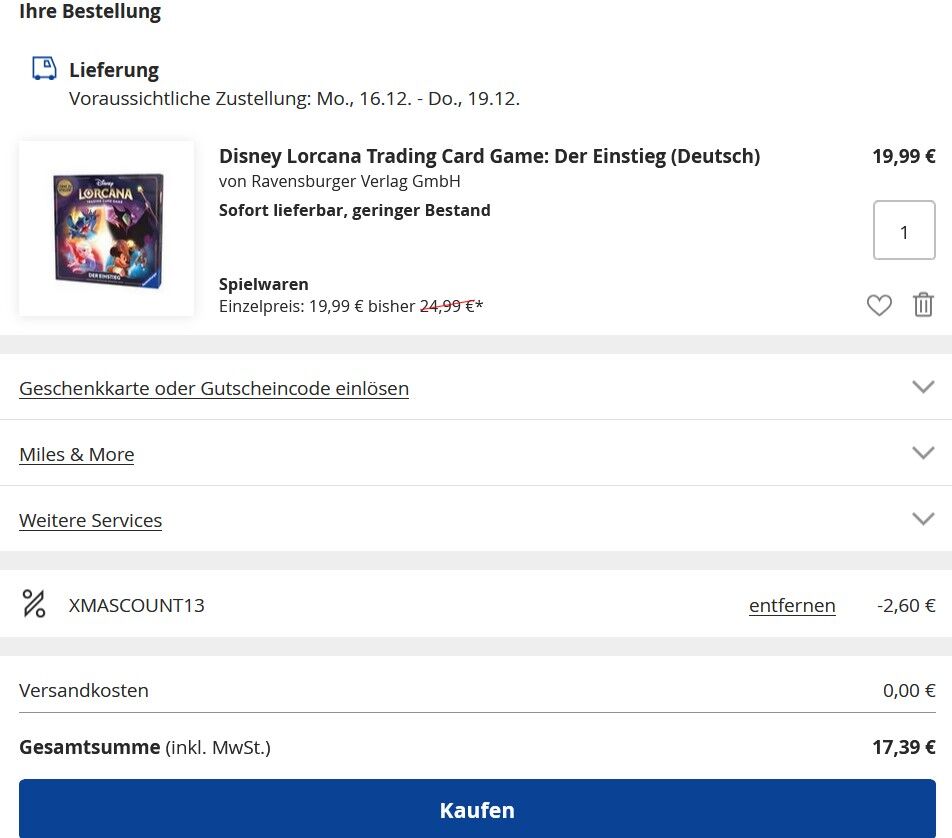Viewport: 952px width, 838px height.
Task: Click the trash can delete icon
Action: click(923, 304)
